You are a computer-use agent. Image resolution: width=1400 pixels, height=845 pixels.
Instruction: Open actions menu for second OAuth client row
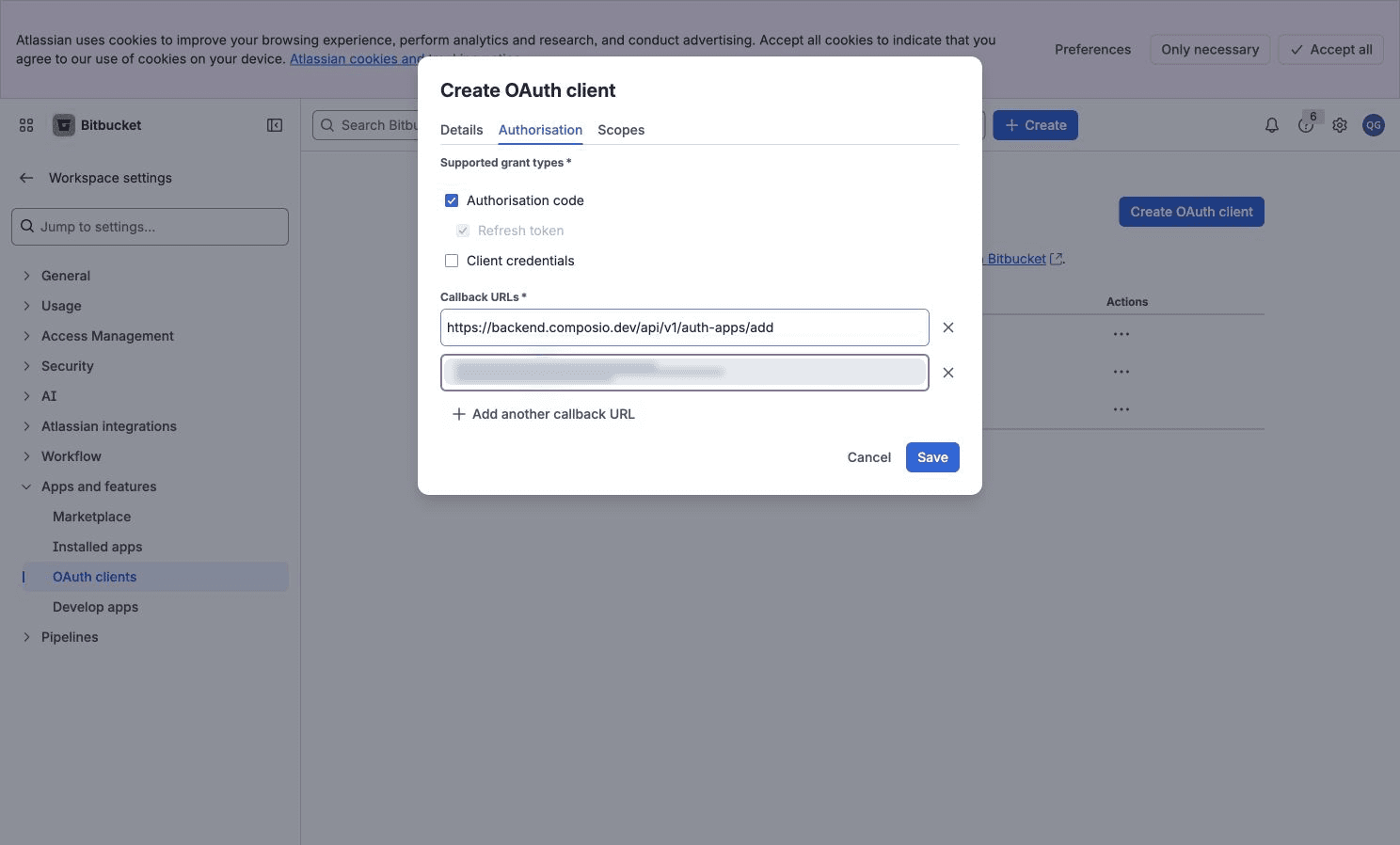coord(1122,372)
